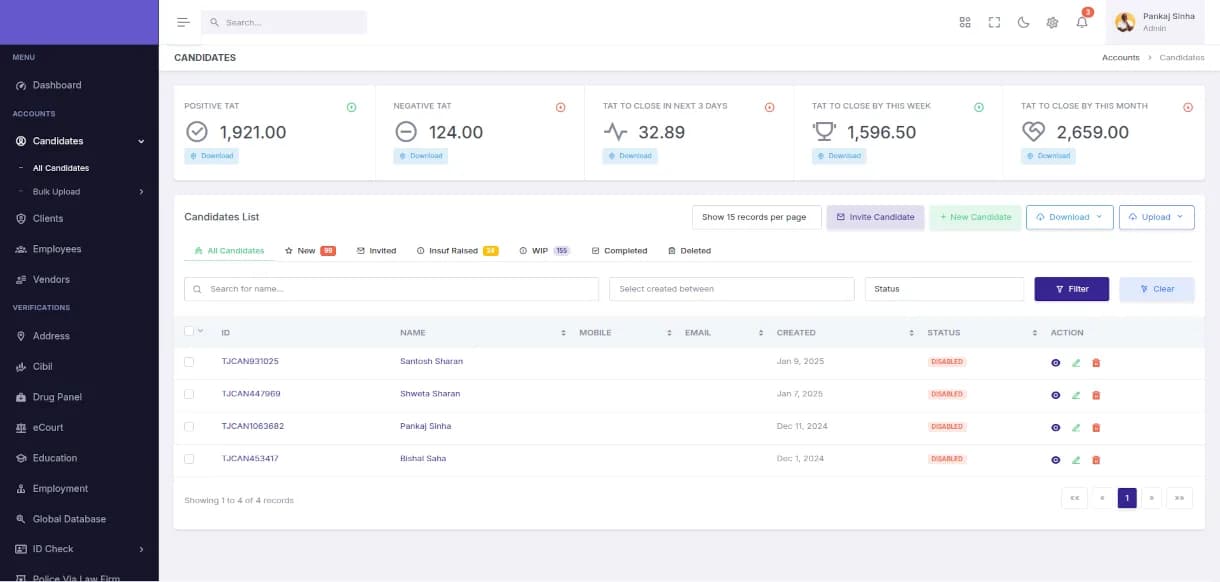Check the TJCAN931025 row checkbox
Image resolution: width=1220 pixels, height=582 pixels.
pos(189,361)
